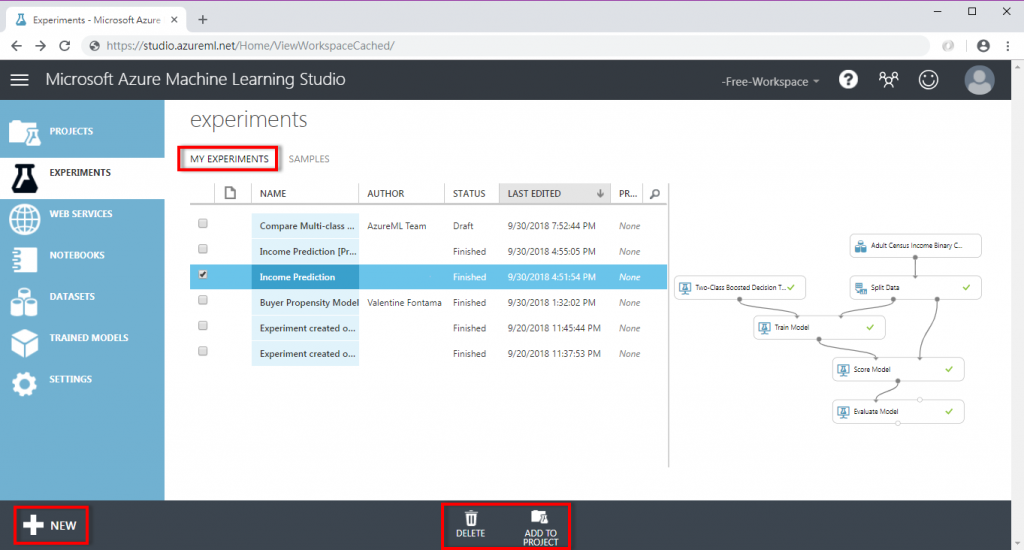Sort by Last Edited column
The height and width of the screenshot is (550, 1024).
click(554, 193)
